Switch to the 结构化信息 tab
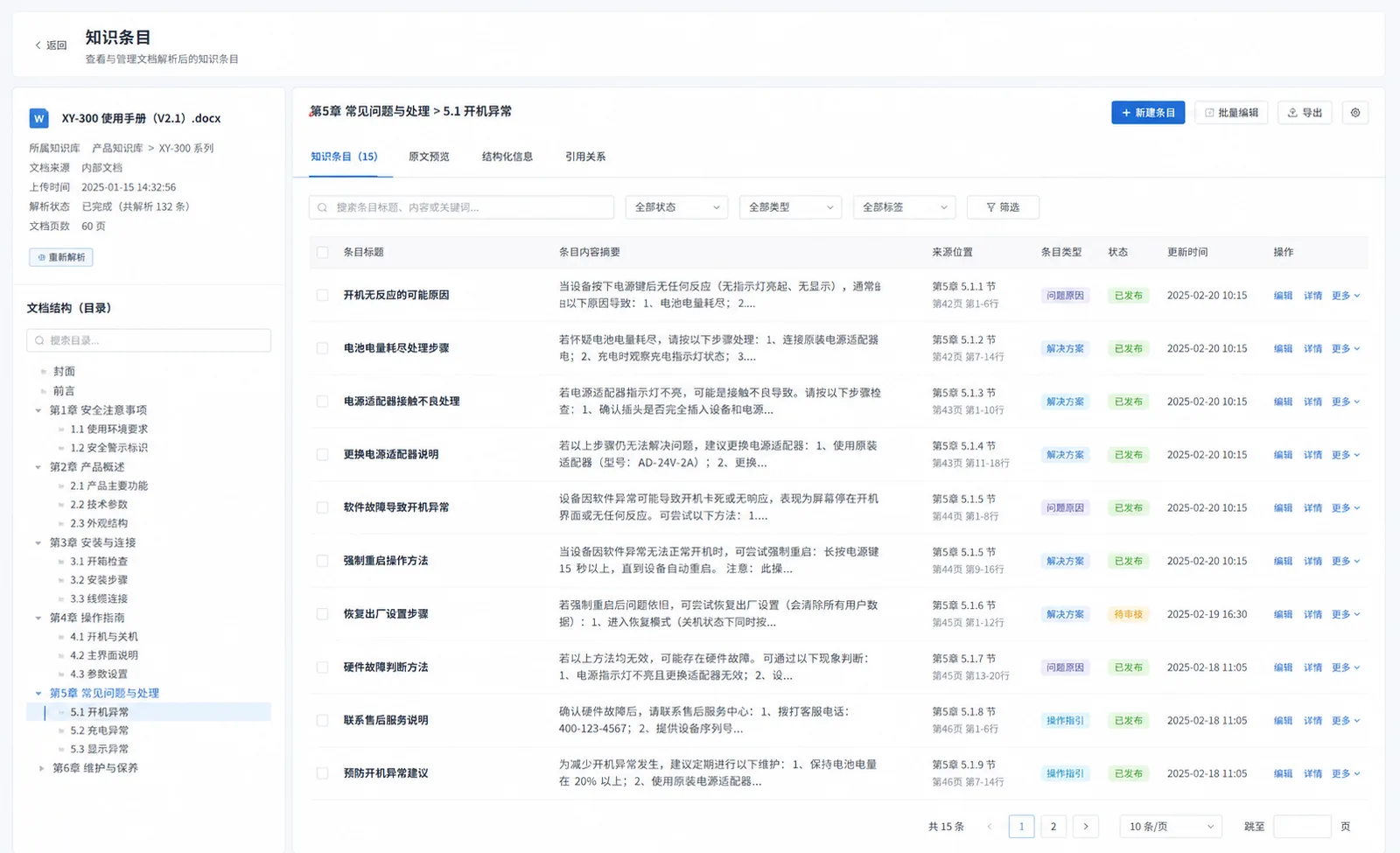The image size is (1400, 853). (507, 157)
